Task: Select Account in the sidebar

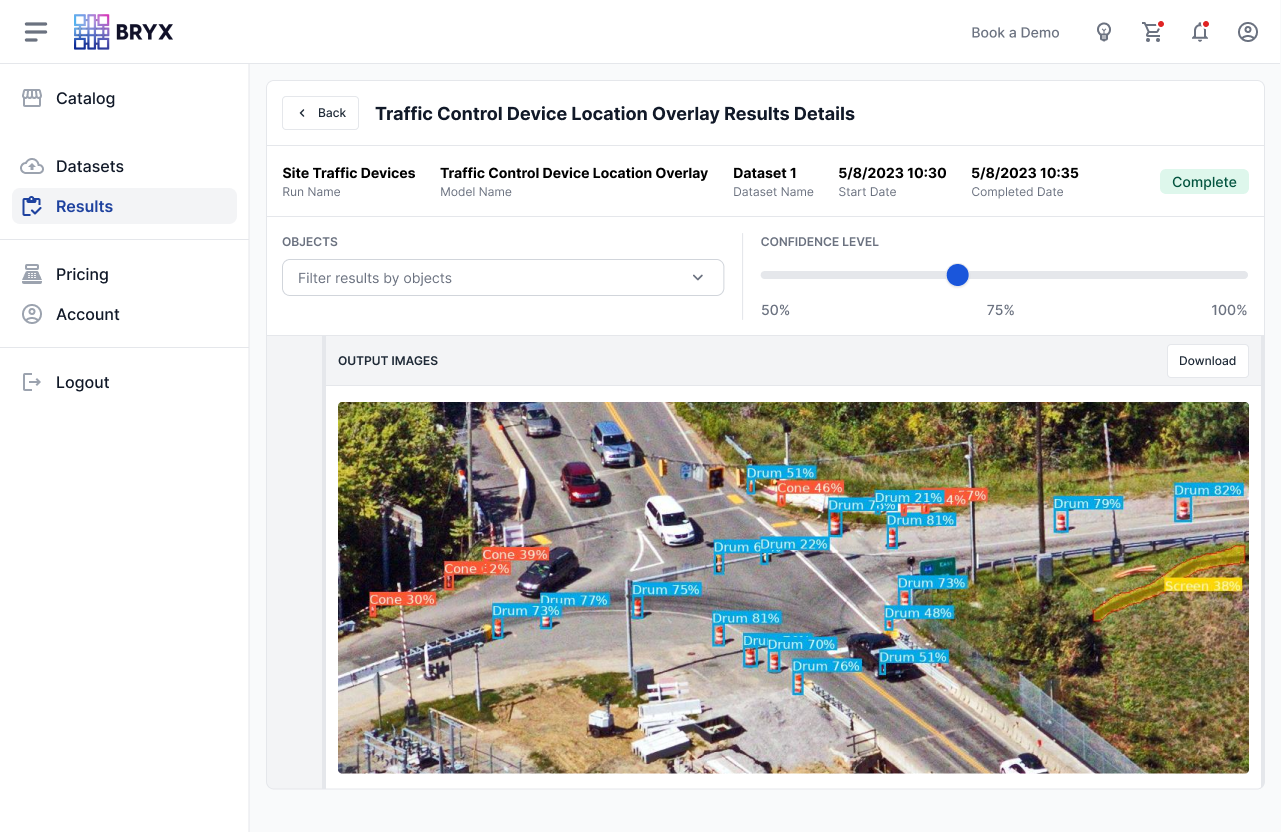Action: point(87,314)
